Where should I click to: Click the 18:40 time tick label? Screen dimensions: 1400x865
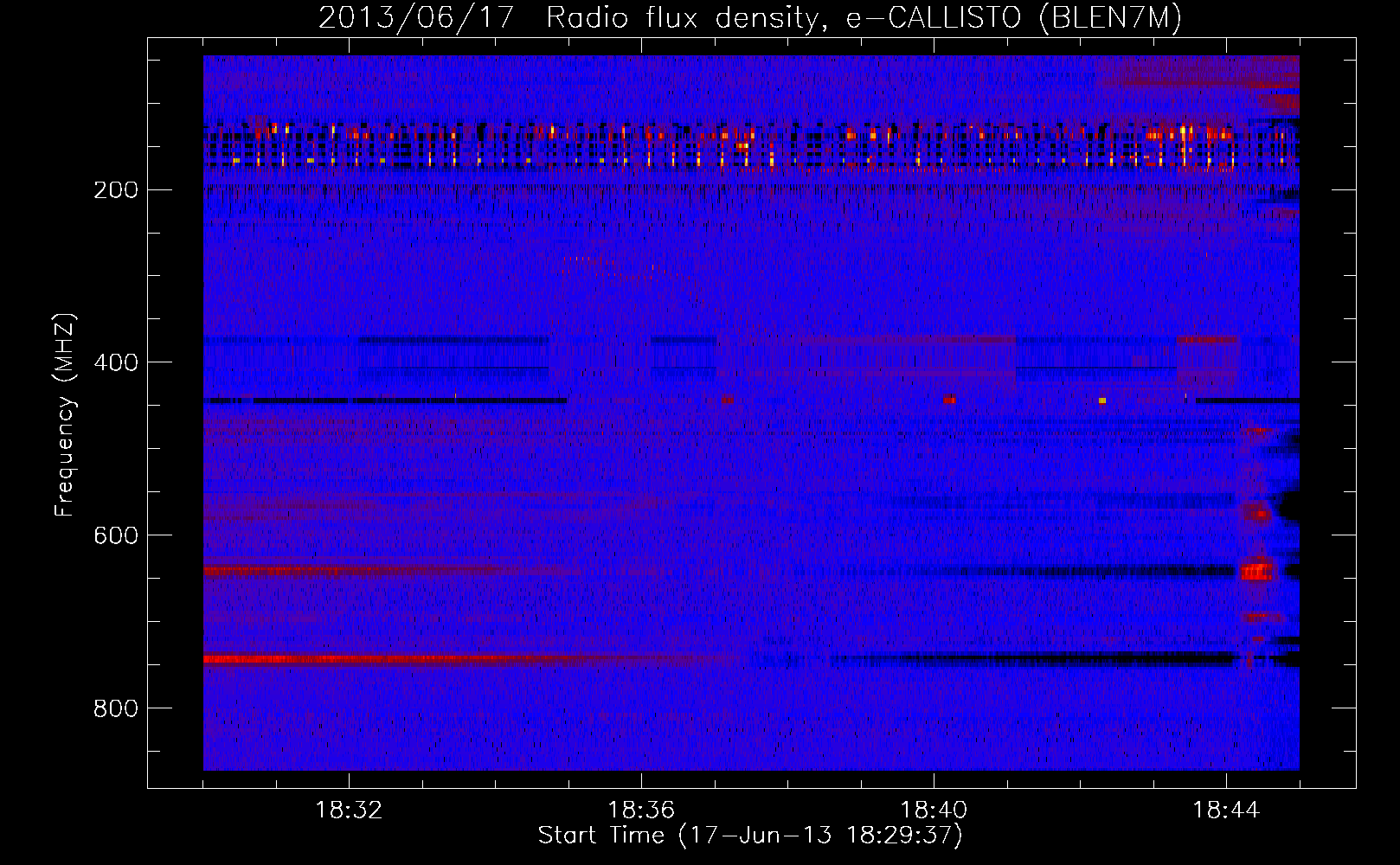point(934,811)
